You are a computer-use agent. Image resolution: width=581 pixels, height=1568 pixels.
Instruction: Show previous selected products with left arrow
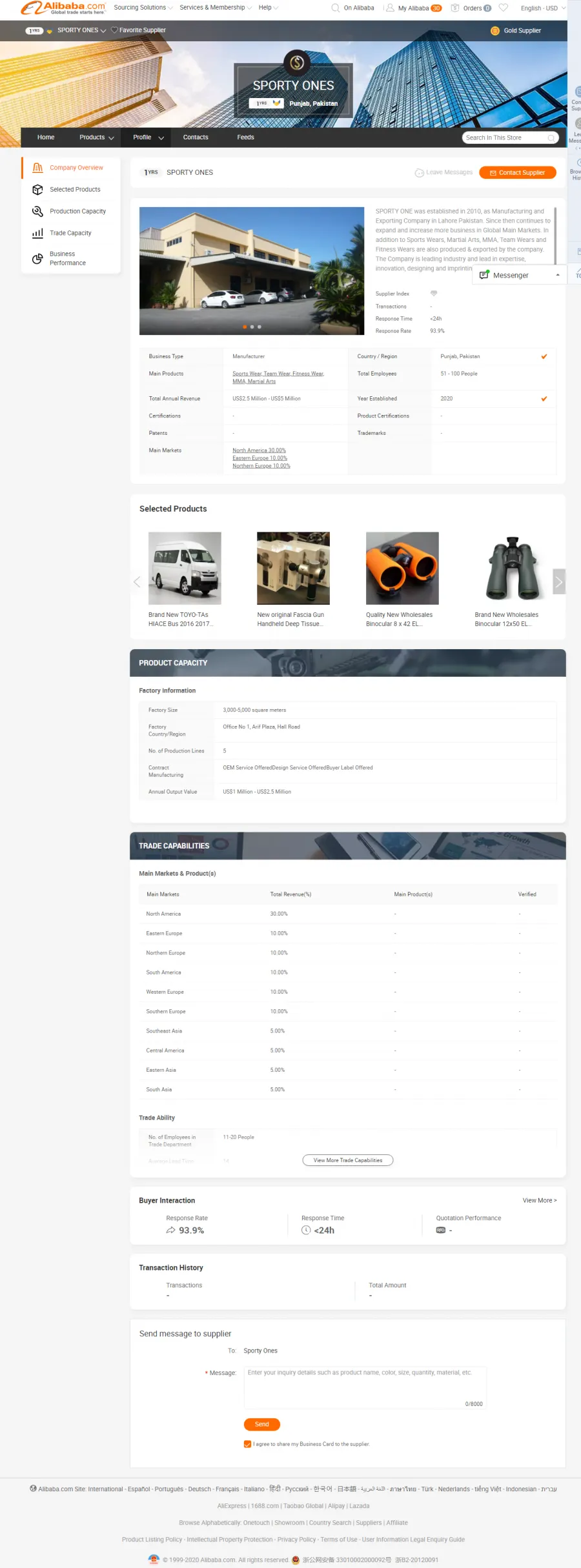coord(137,582)
